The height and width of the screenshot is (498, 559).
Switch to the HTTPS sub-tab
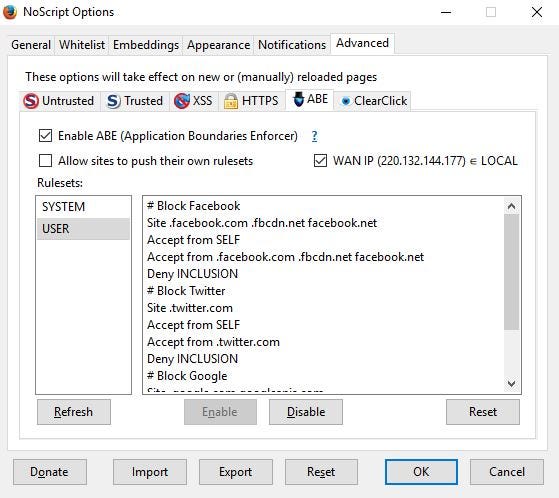[251, 101]
